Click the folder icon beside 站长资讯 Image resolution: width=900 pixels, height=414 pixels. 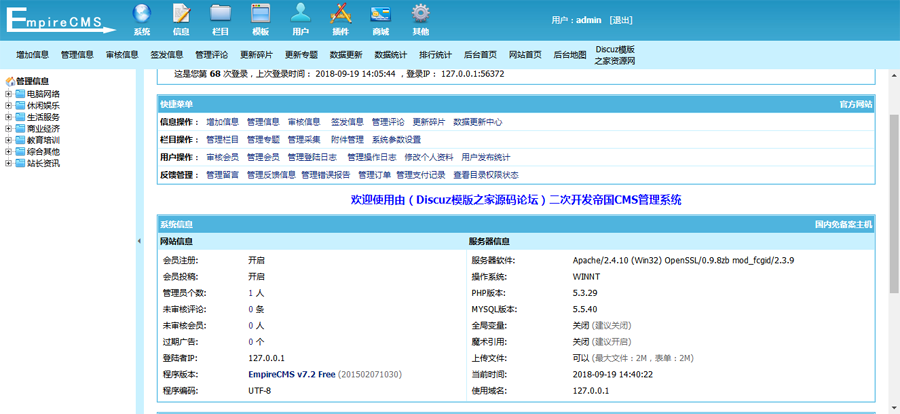click(x=21, y=163)
